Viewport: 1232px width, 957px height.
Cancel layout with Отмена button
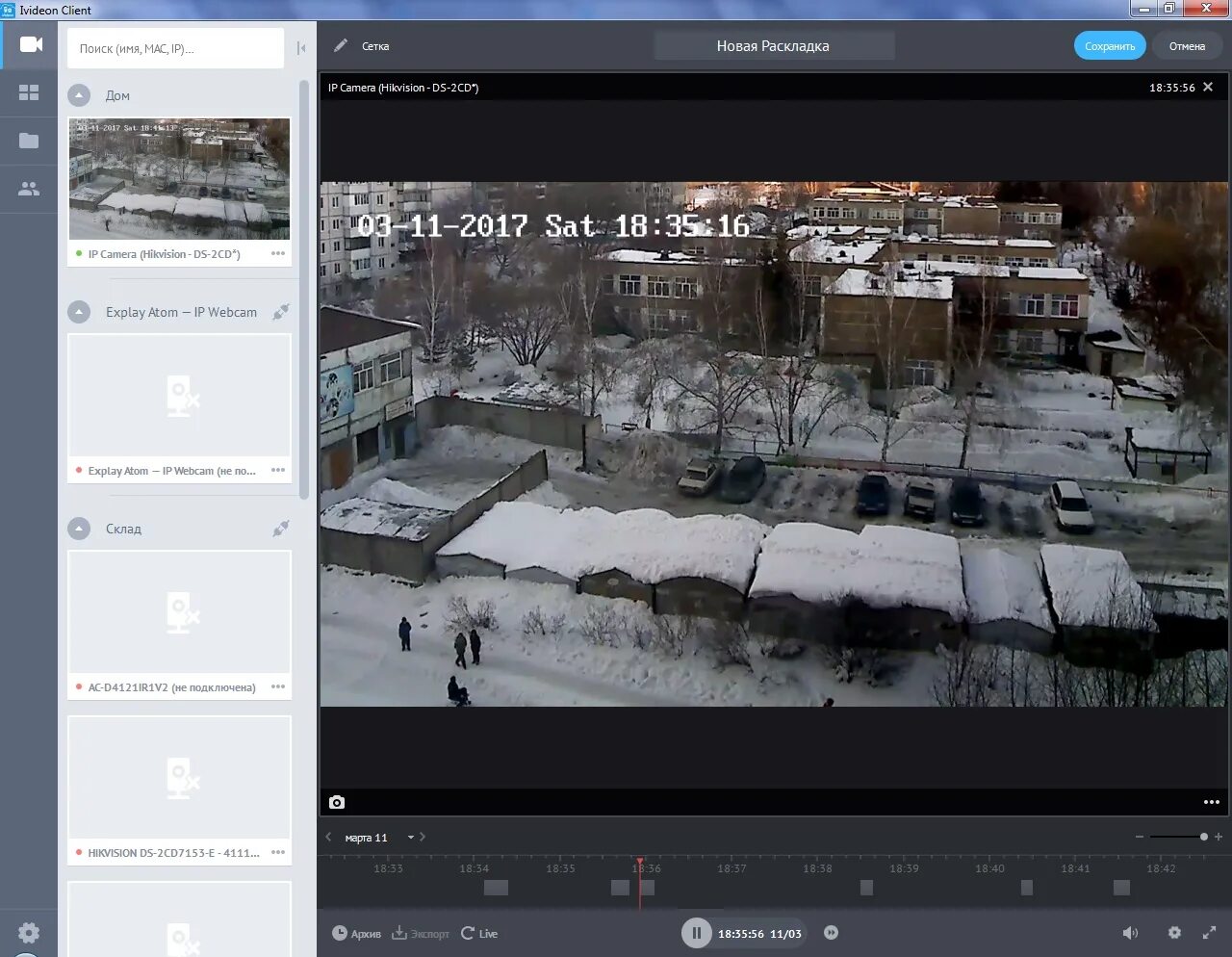point(1187,46)
